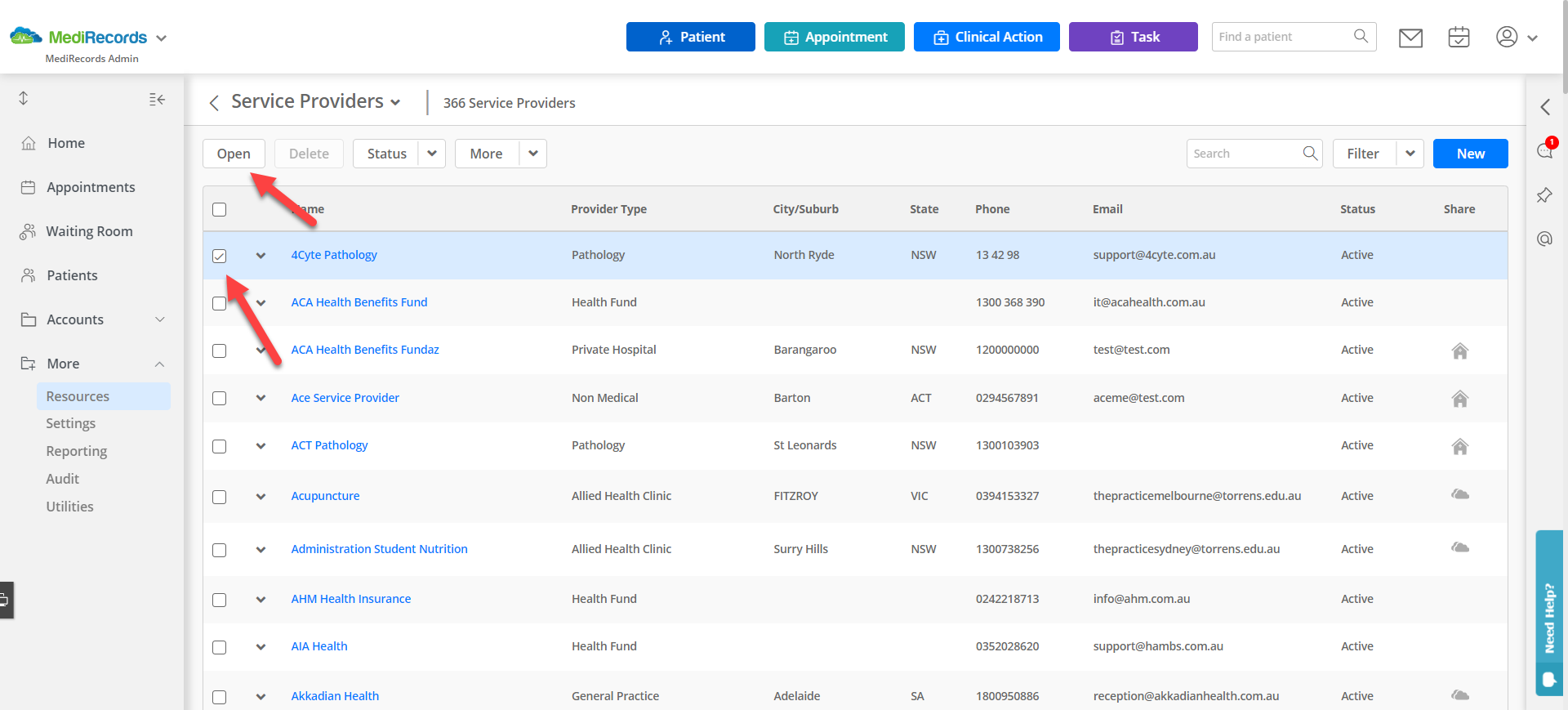Click share cloud icon for Akkadian Health
1568x710 pixels.
click(1460, 695)
